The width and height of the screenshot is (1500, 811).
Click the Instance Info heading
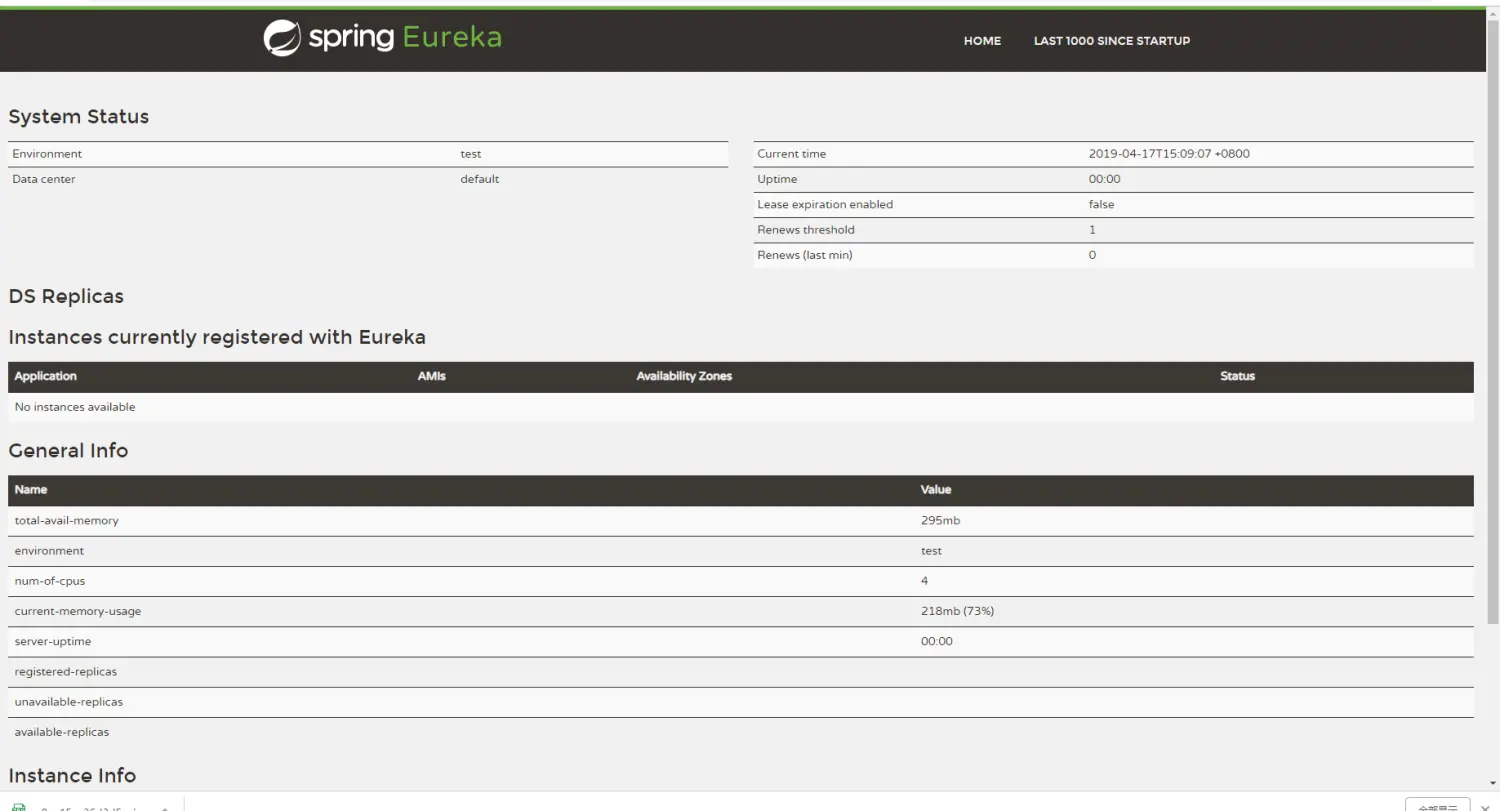72,776
